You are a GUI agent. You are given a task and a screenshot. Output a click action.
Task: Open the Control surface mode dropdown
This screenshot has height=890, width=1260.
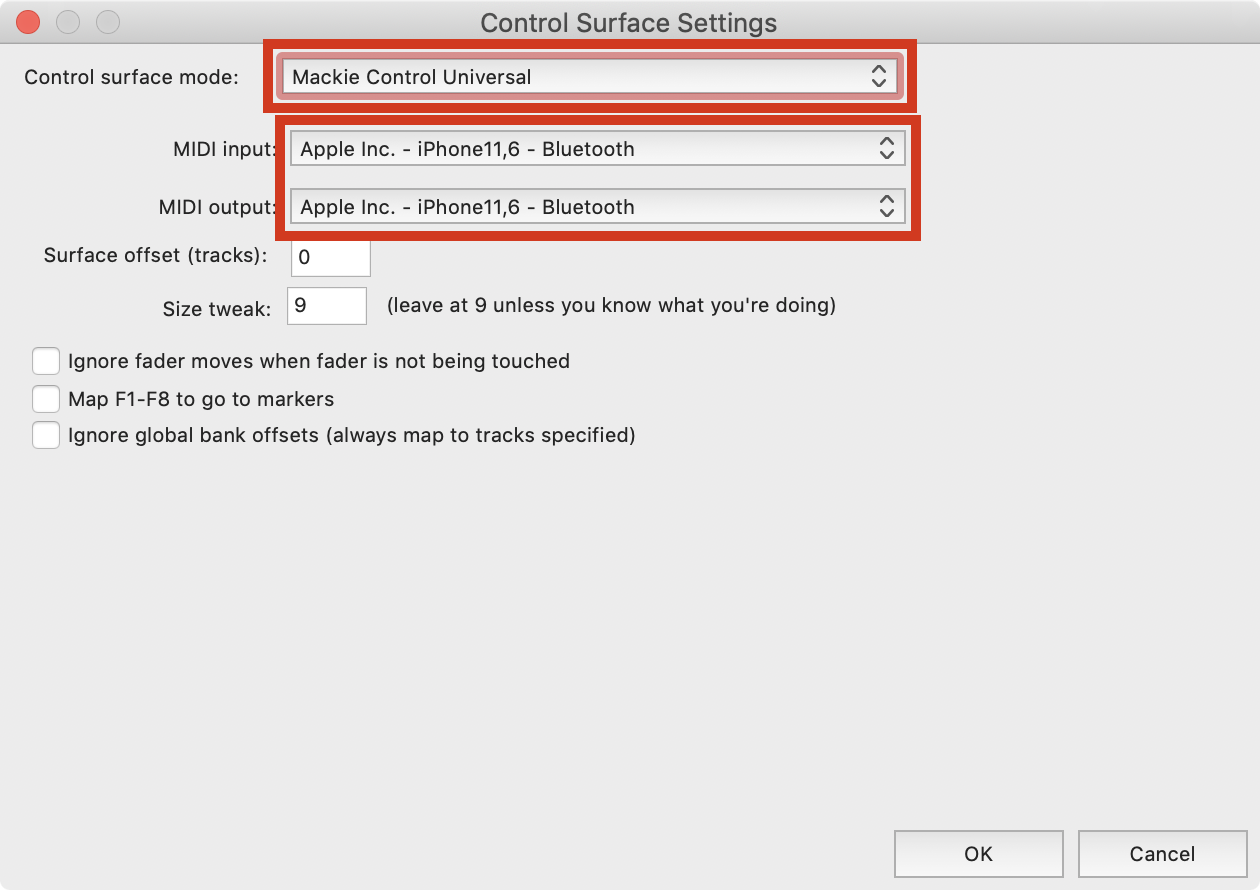[x=589, y=77]
